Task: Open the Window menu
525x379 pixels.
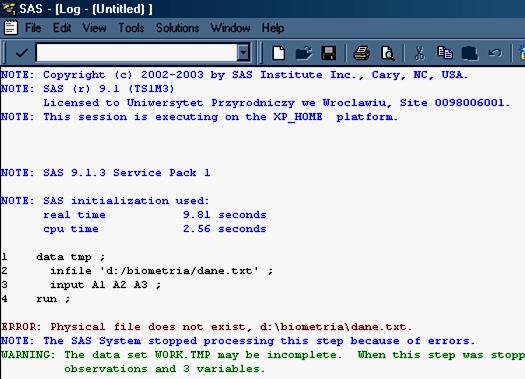Action: (x=230, y=28)
